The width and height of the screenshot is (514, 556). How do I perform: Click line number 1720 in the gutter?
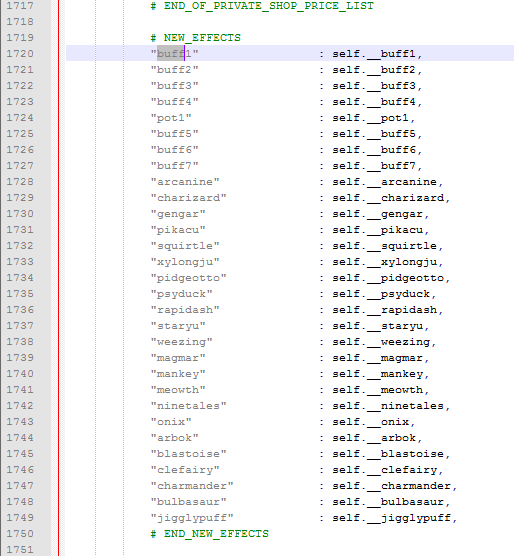click(x=20, y=54)
